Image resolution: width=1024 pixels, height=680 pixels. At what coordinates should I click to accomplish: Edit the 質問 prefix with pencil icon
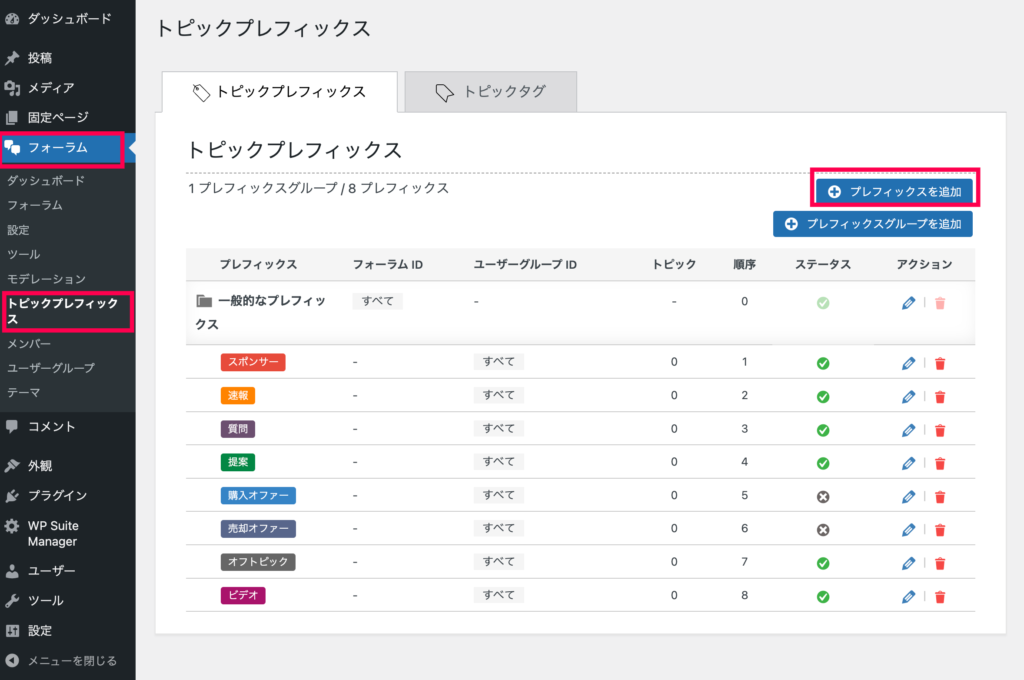(x=908, y=430)
